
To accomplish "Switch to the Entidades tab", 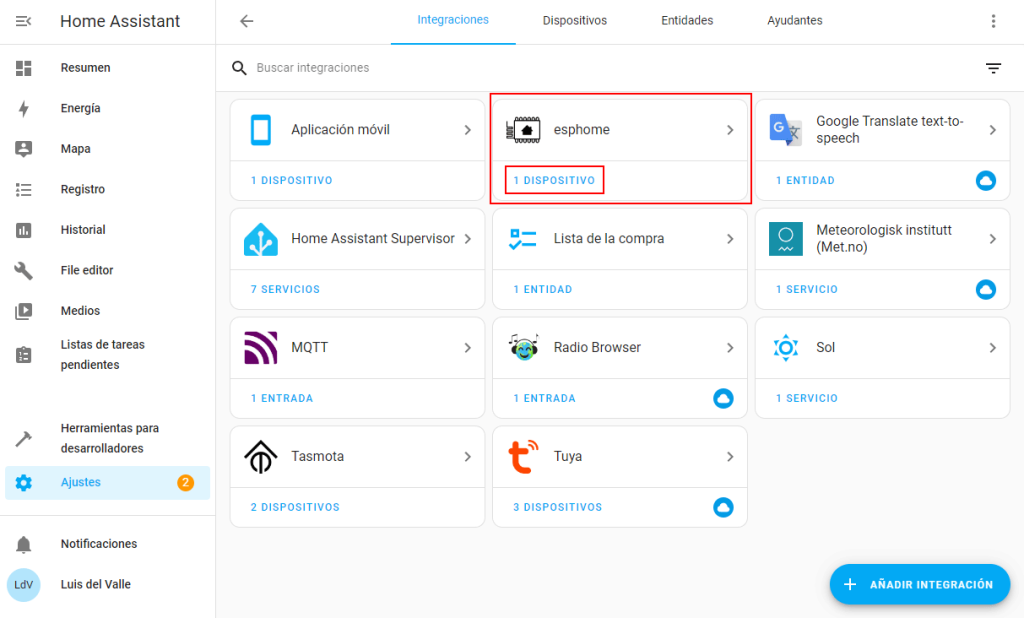I will [687, 21].
